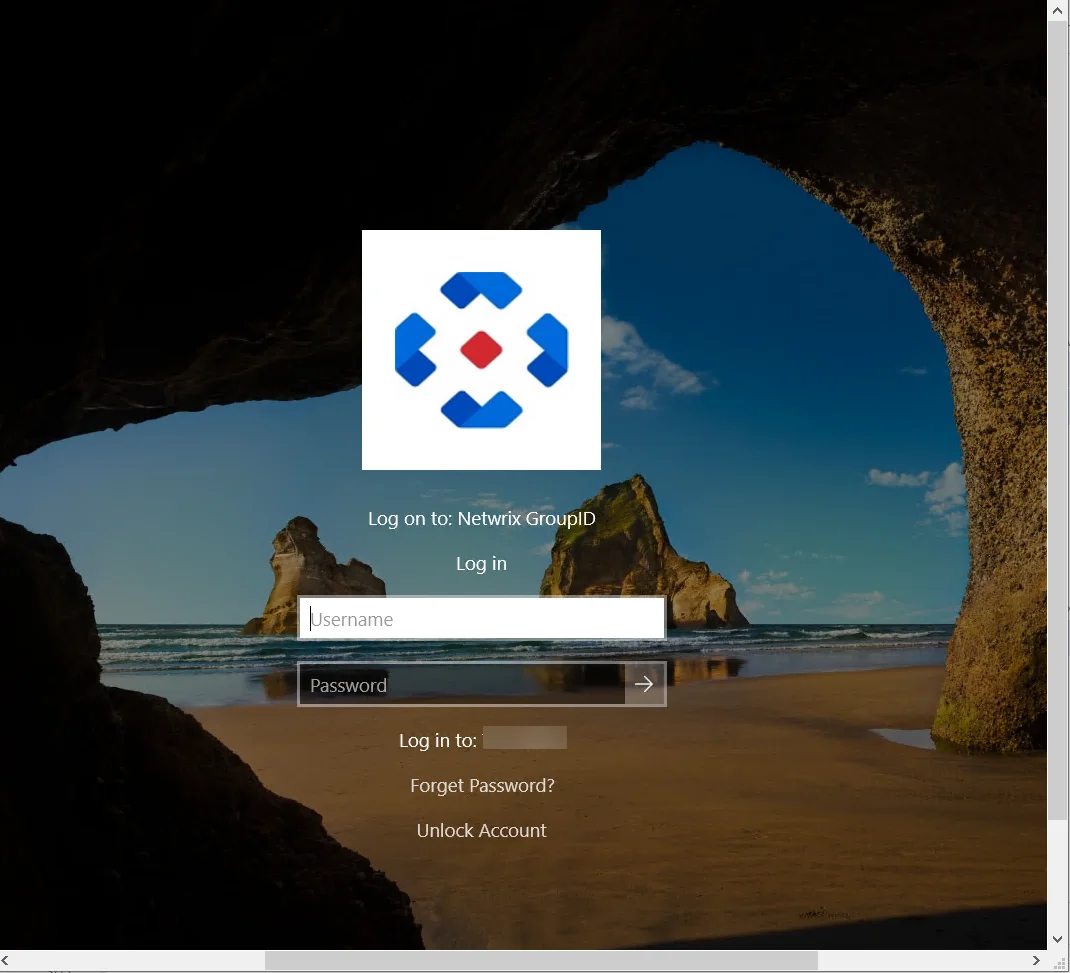This screenshot has height=973, width=1070.
Task: Click the vertical scrollbar up arrow
Action: 1058,11
